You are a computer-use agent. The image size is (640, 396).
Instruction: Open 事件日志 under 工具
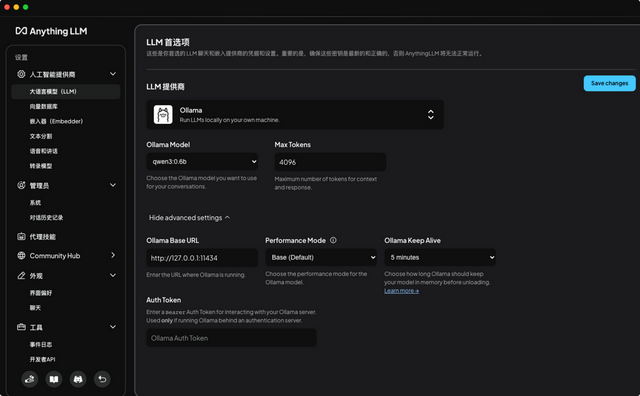coord(40,345)
